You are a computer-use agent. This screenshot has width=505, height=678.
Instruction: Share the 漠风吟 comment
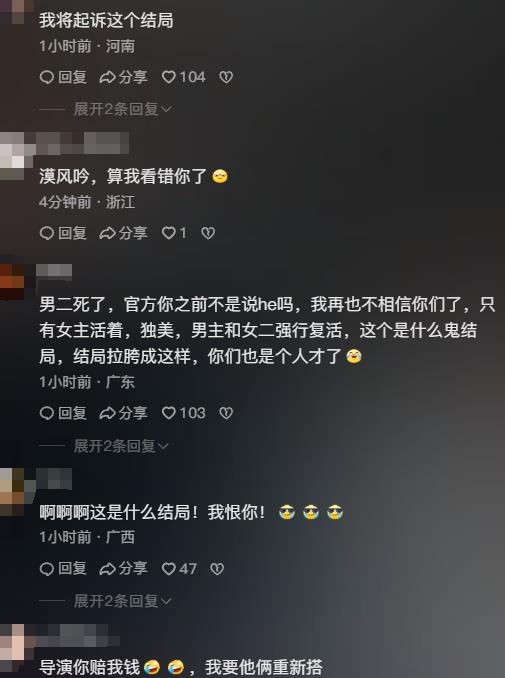(124, 233)
